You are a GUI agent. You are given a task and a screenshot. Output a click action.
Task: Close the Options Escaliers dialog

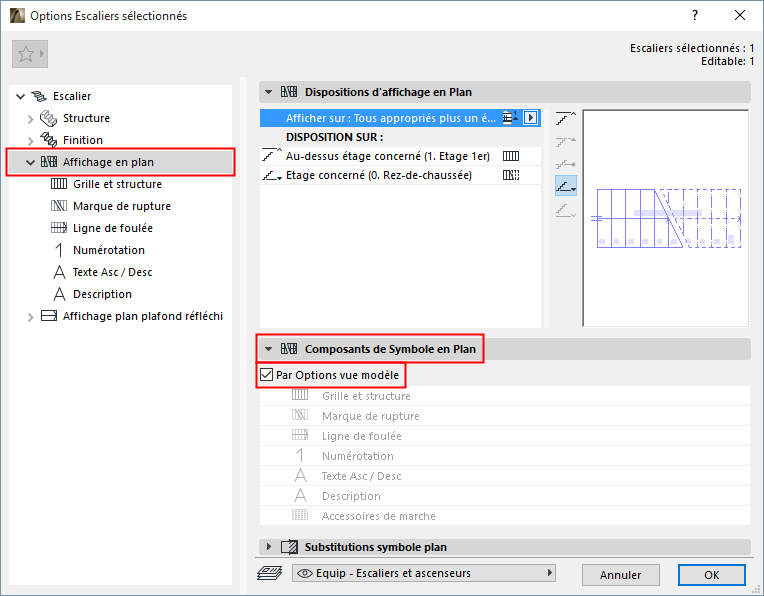tap(740, 16)
